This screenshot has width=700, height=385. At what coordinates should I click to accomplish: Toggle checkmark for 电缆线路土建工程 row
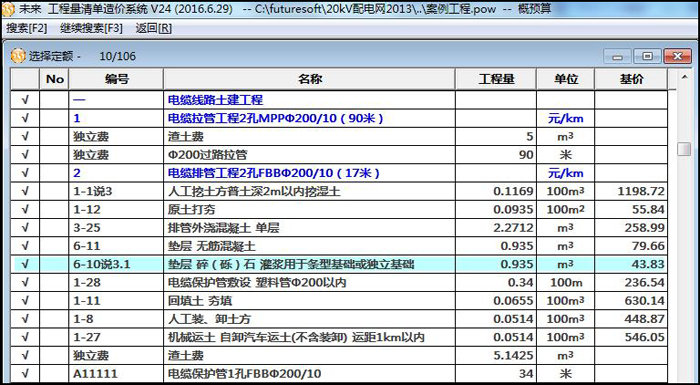tap(25, 100)
